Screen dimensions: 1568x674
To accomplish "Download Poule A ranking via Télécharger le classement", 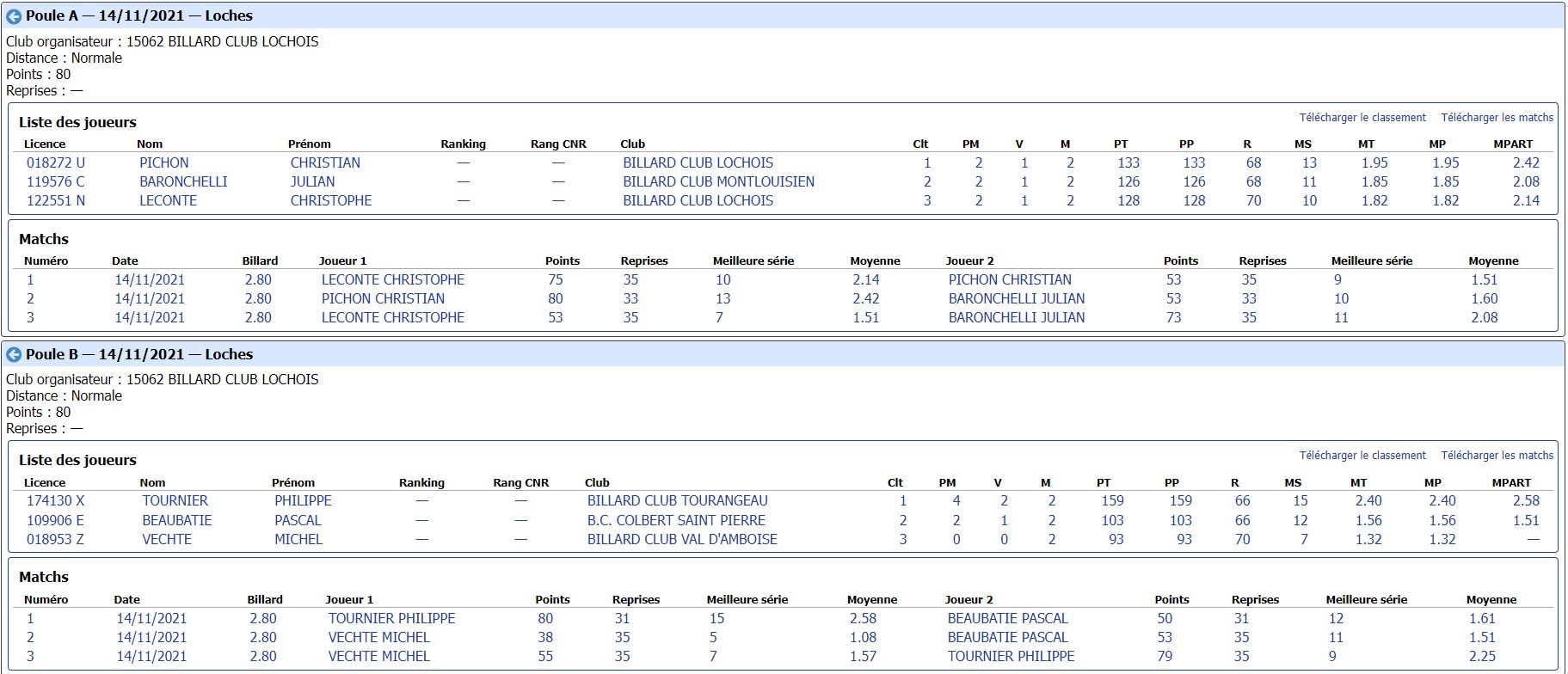I will pyautogui.click(x=1362, y=118).
